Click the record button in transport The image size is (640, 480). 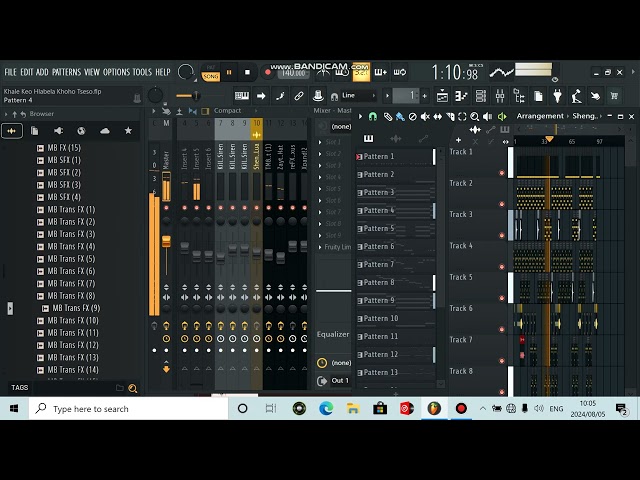tap(268, 72)
